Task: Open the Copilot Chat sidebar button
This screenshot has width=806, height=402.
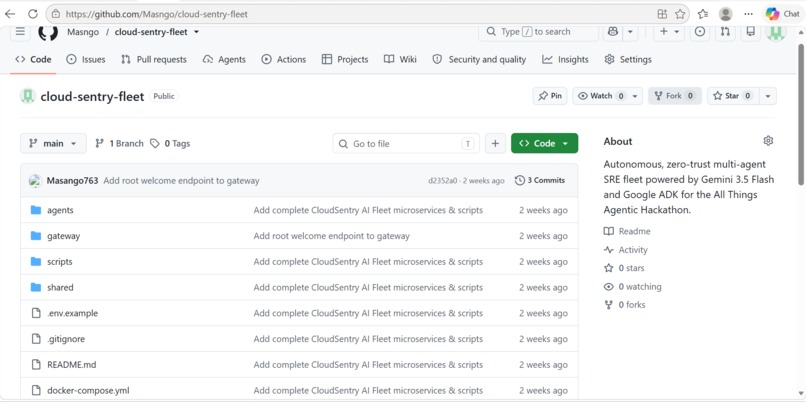Action: [782, 14]
